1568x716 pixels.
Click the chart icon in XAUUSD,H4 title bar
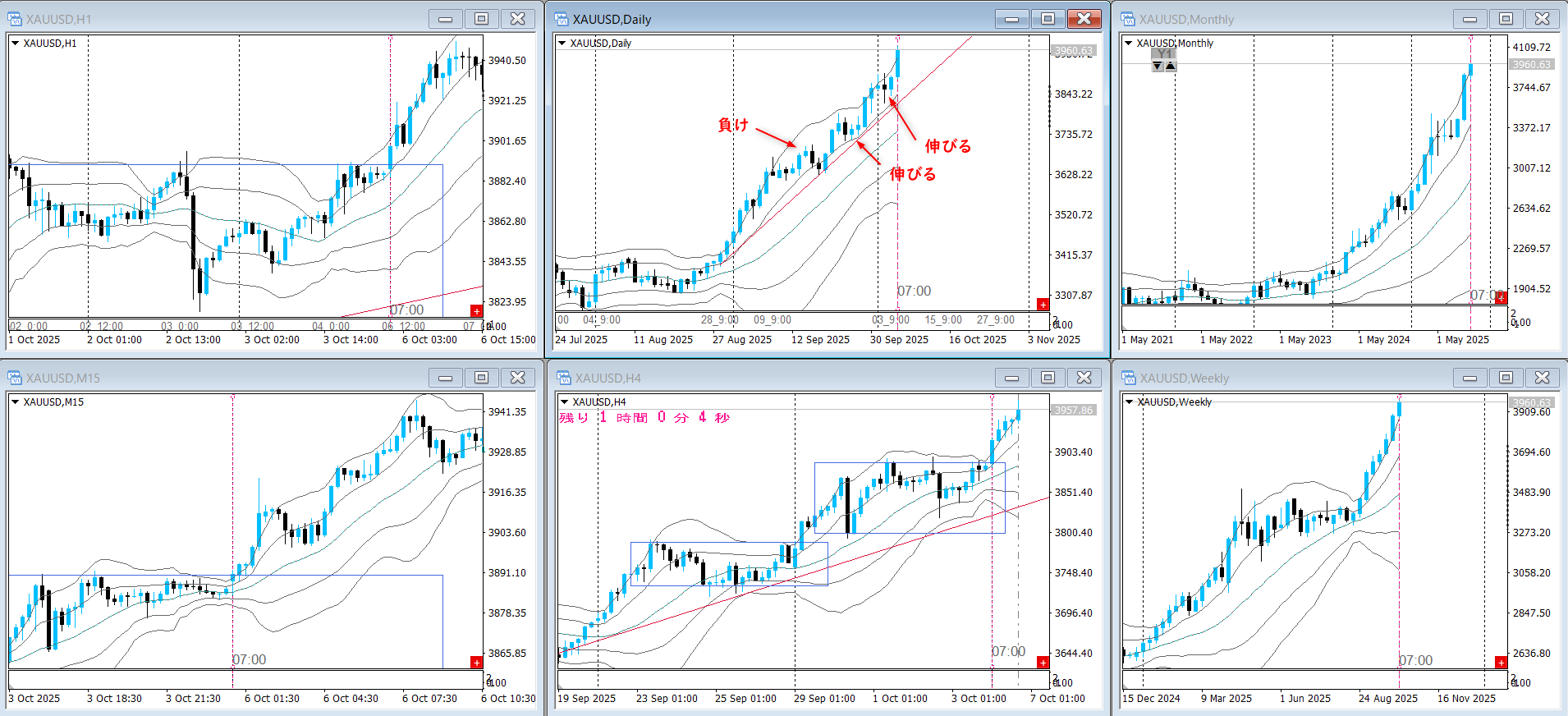tap(563, 378)
